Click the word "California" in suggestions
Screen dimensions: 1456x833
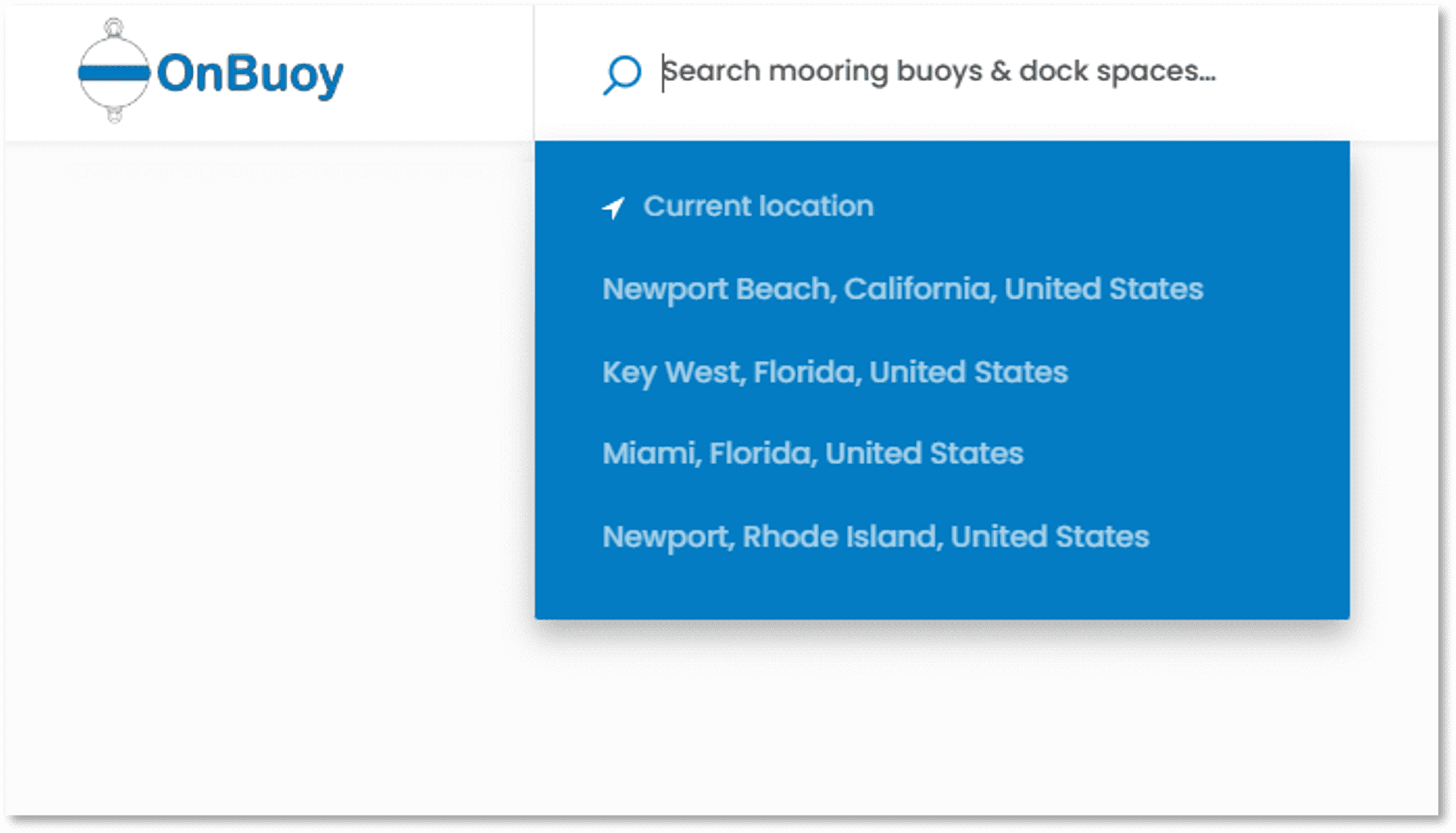920,289
